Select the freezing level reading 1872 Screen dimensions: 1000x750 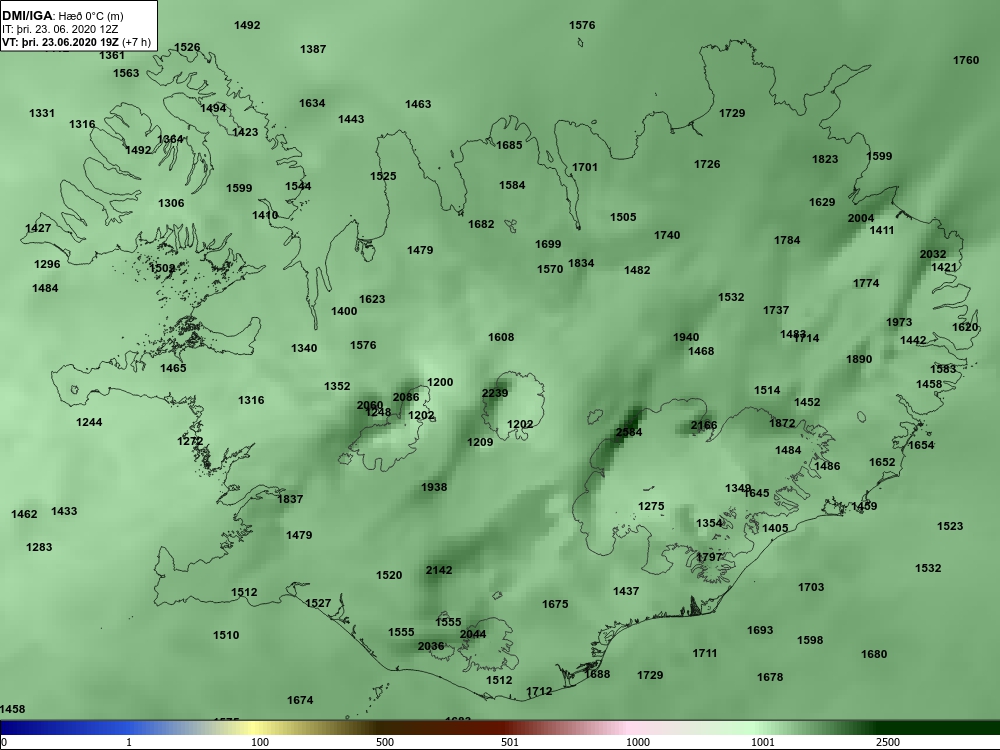[x=783, y=423]
